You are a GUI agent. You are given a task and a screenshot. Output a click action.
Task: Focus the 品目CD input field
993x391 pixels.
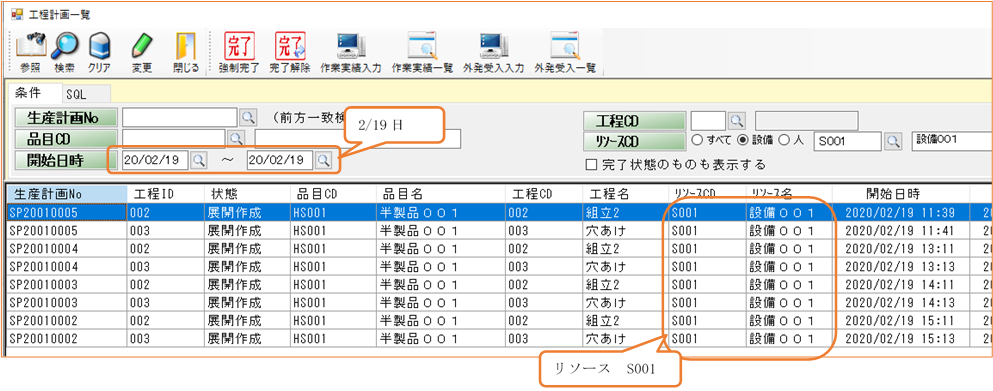tap(174, 138)
